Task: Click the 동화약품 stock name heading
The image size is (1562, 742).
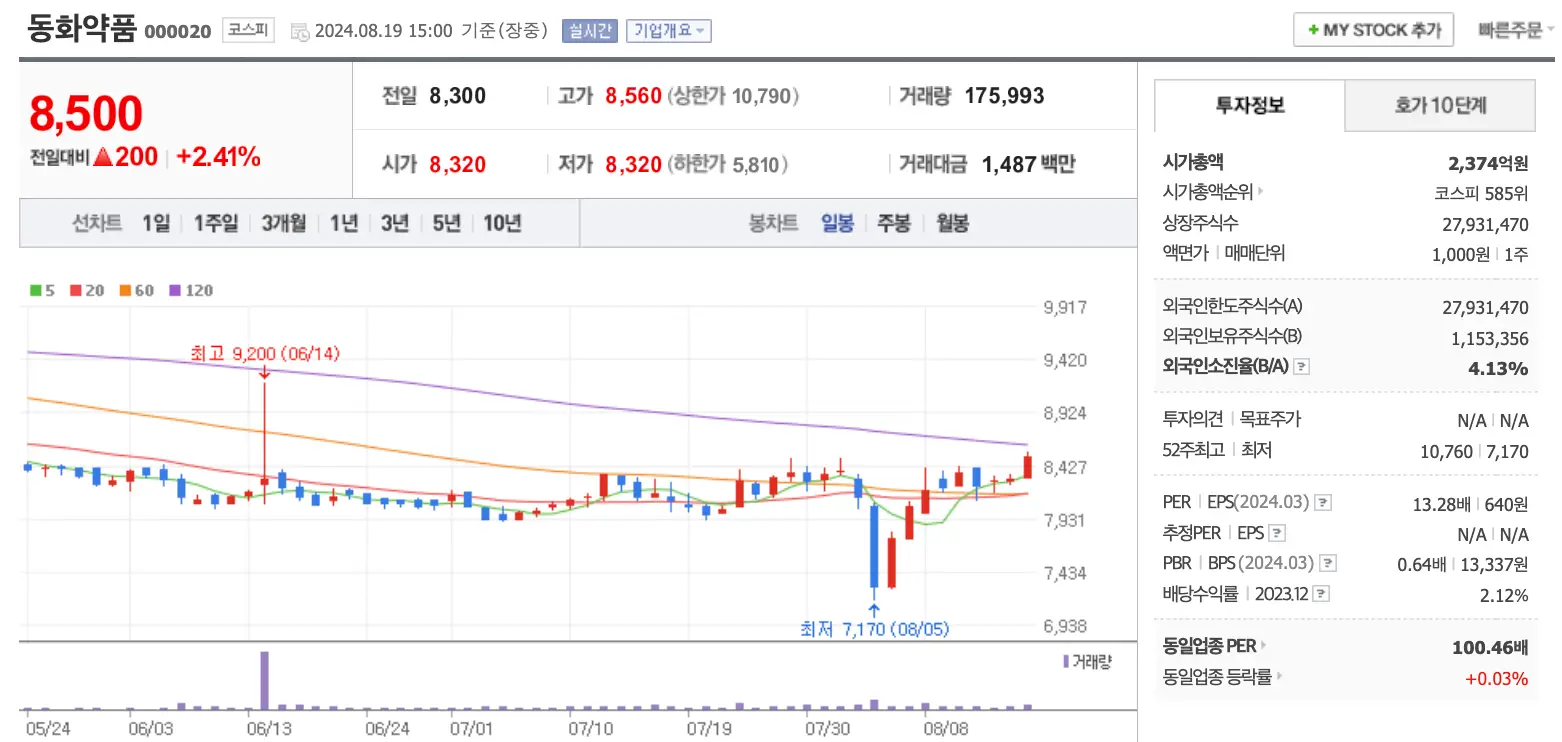Action: point(82,29)
